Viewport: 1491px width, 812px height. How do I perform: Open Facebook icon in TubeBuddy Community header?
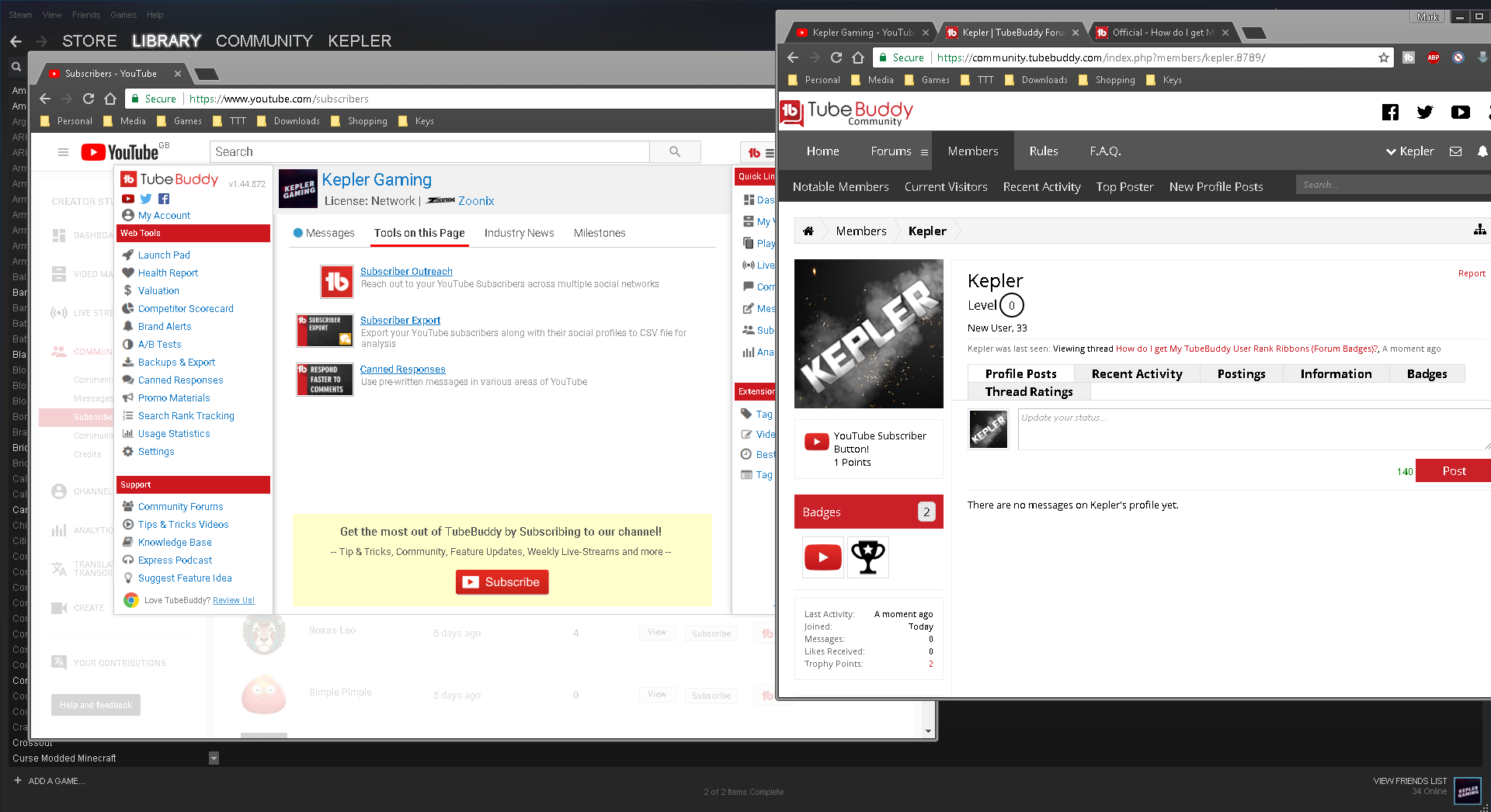point(1390,113)
